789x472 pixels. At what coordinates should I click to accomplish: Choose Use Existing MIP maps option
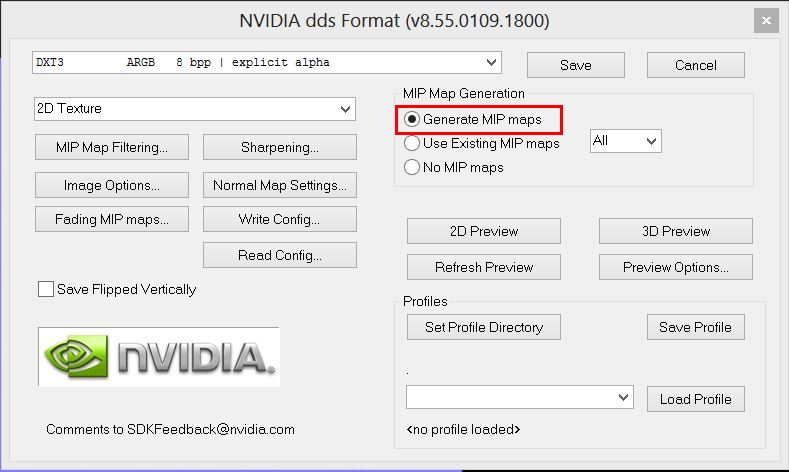click(412, 143)
